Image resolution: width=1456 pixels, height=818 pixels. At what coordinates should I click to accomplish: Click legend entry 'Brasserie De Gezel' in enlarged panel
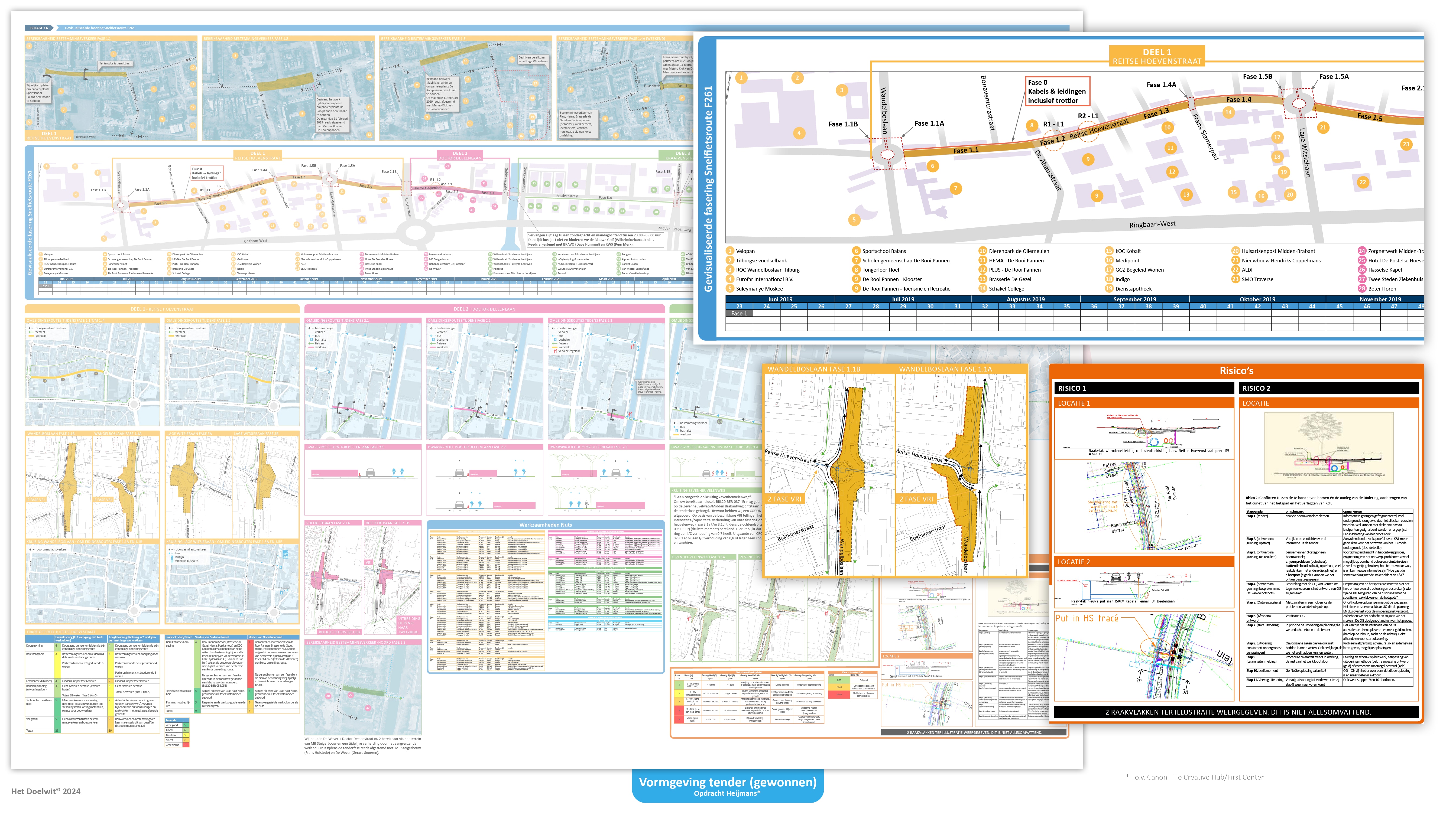tap(1010, 279)
